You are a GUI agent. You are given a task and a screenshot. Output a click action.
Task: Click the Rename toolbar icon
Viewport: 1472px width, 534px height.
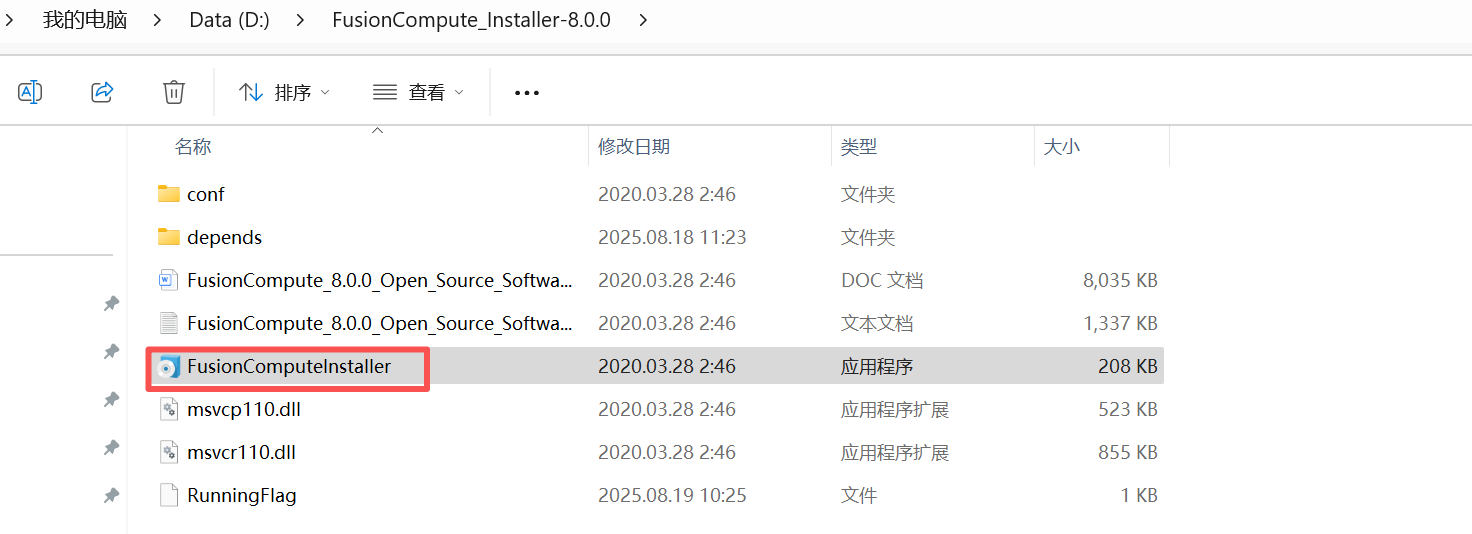click(30, 92)
